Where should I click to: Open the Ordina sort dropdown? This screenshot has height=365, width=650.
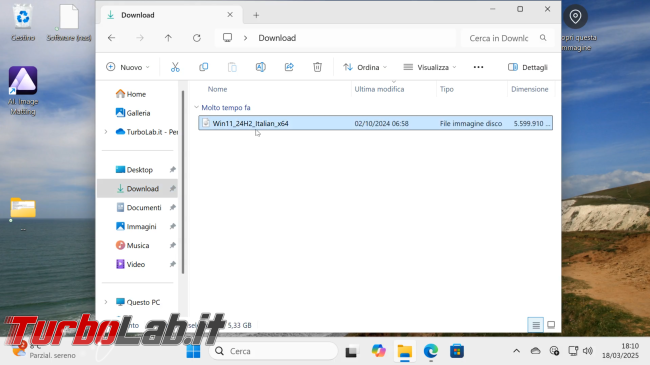point(365,67)
